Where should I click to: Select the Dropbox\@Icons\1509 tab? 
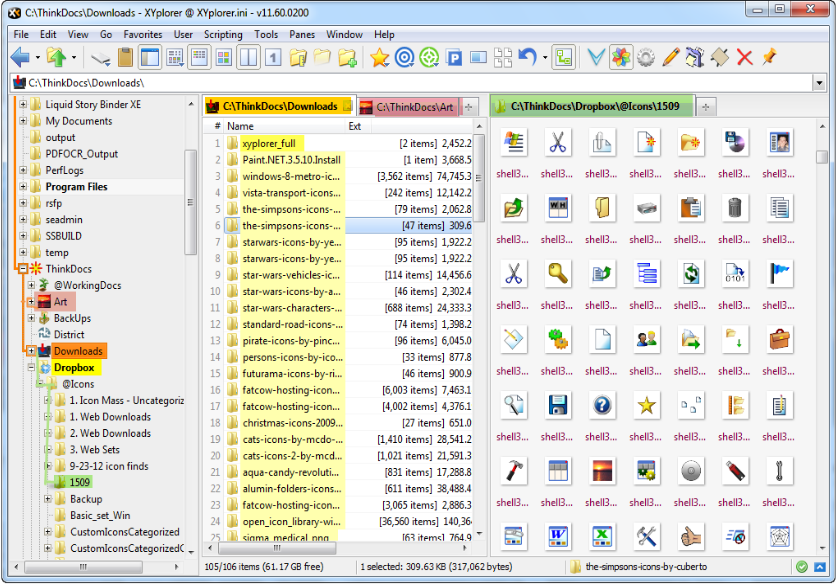click(x=593, y=106)
